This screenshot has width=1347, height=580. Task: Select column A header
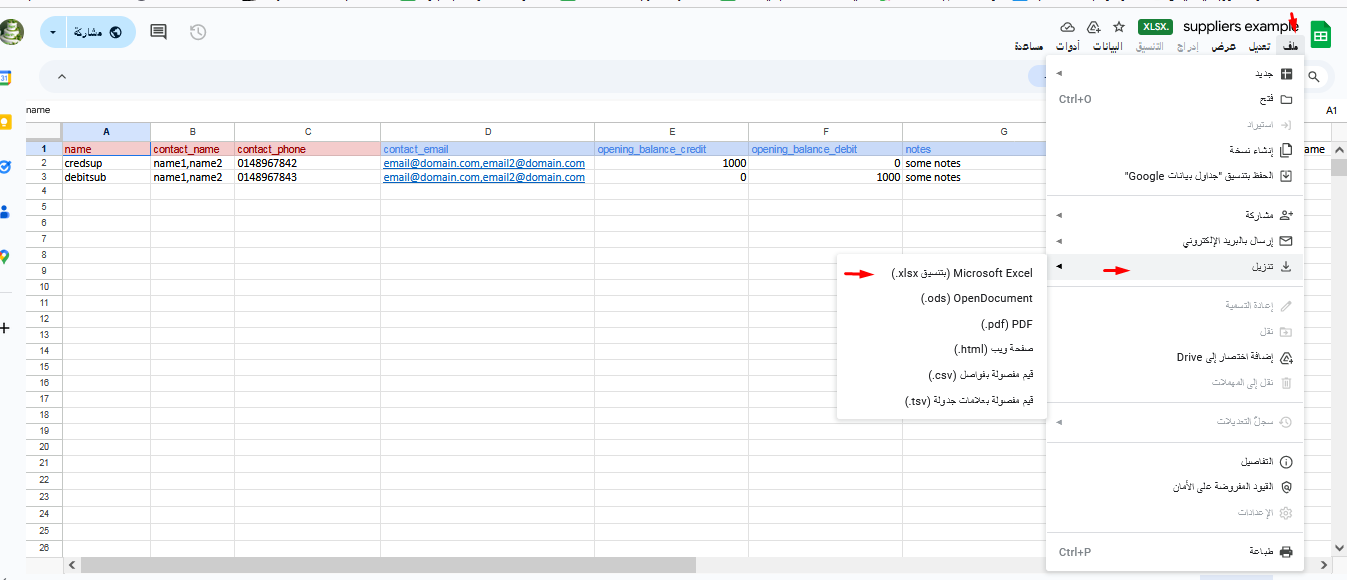pyautogui.click(x=106, y=132)
